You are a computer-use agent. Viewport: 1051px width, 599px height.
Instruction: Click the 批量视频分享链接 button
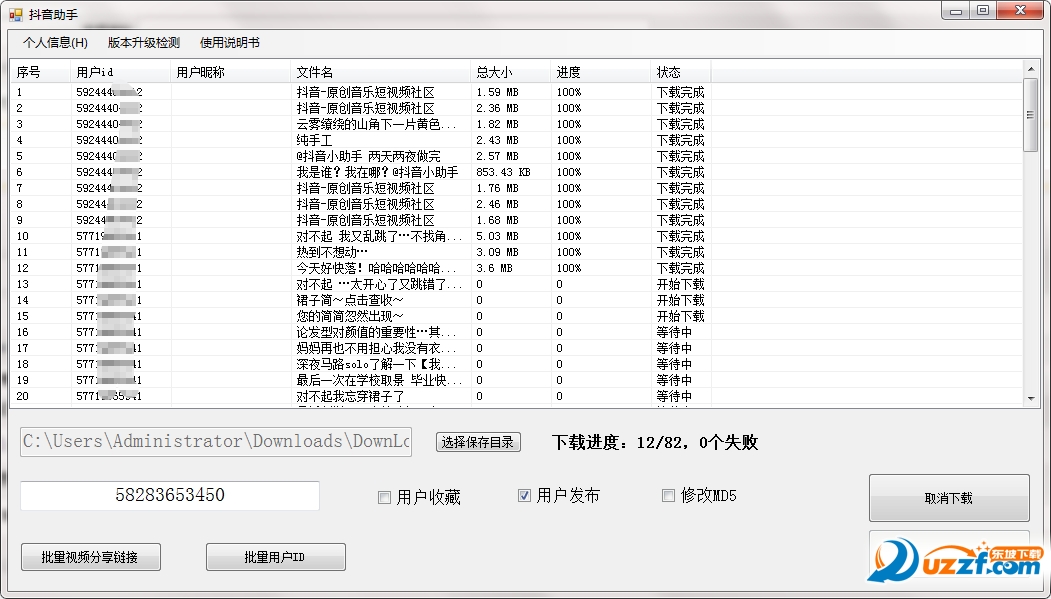tap(90, 557)
